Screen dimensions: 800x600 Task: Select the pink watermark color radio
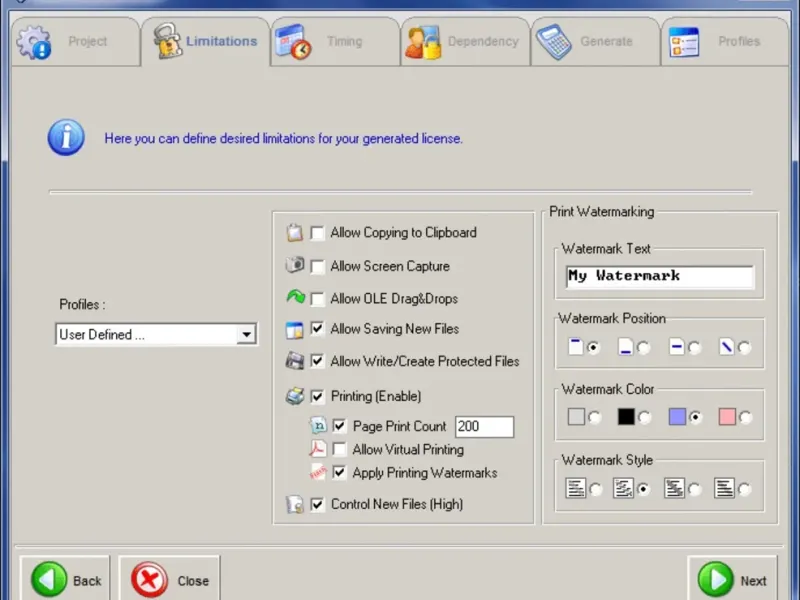coord(745,418)
